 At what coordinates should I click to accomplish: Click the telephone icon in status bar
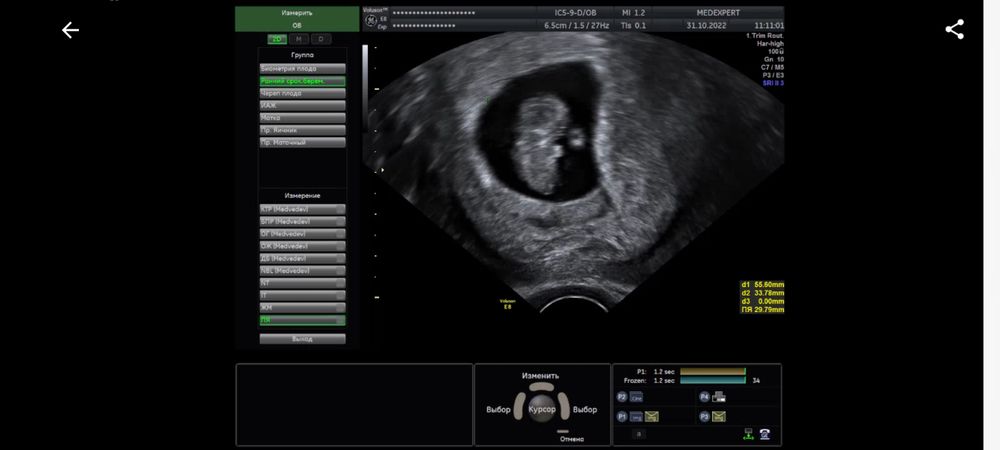click(765, 433)
